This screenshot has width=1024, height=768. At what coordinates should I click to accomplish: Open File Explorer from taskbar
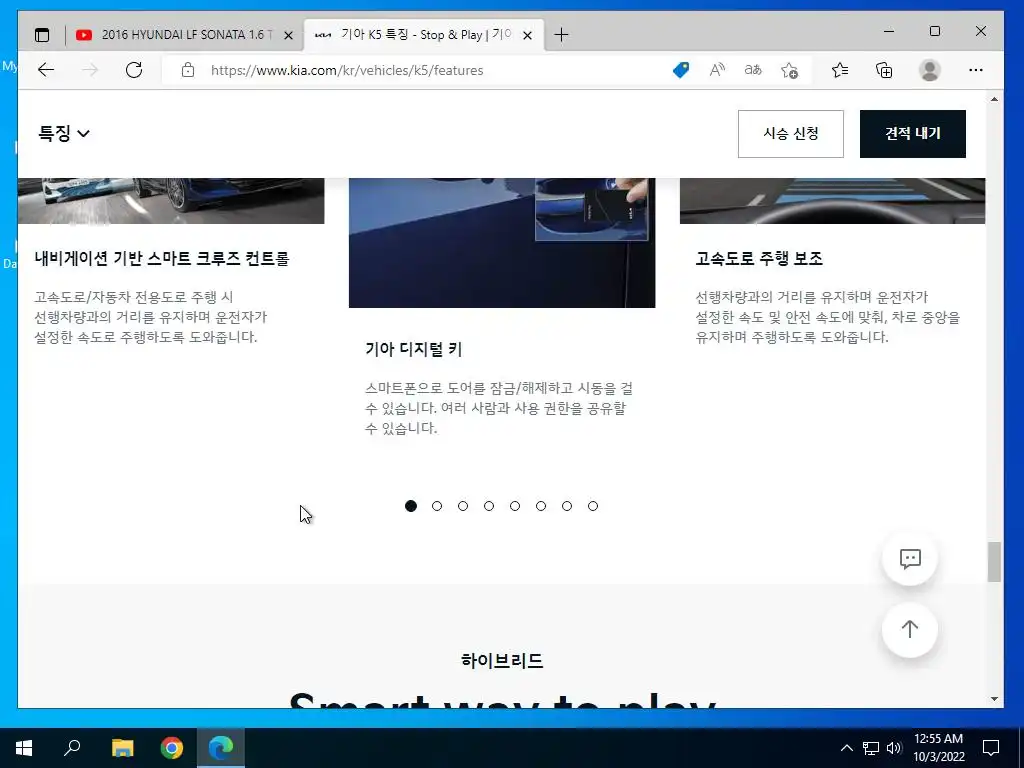122,748
